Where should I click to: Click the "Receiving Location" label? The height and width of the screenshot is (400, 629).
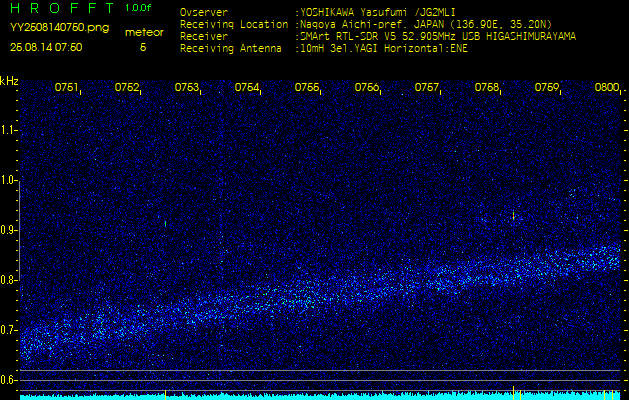(x=234, y=24)
